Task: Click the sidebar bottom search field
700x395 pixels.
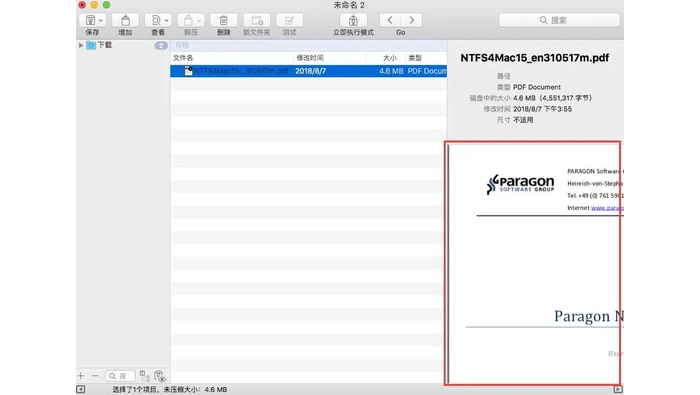Action: point(120,376)
